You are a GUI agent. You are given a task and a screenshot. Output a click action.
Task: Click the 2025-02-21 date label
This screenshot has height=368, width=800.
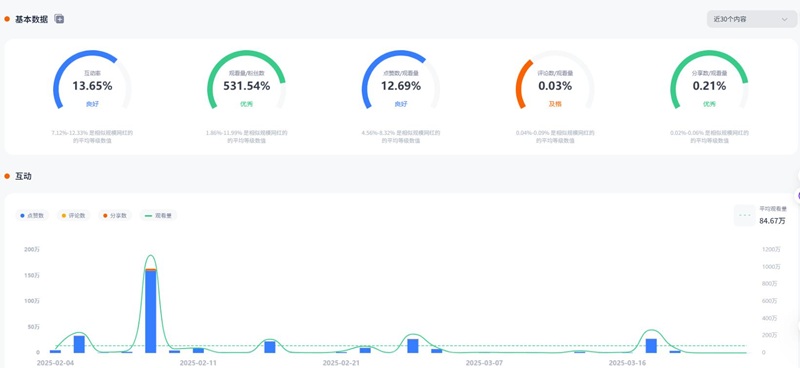(x=341, y=363)
